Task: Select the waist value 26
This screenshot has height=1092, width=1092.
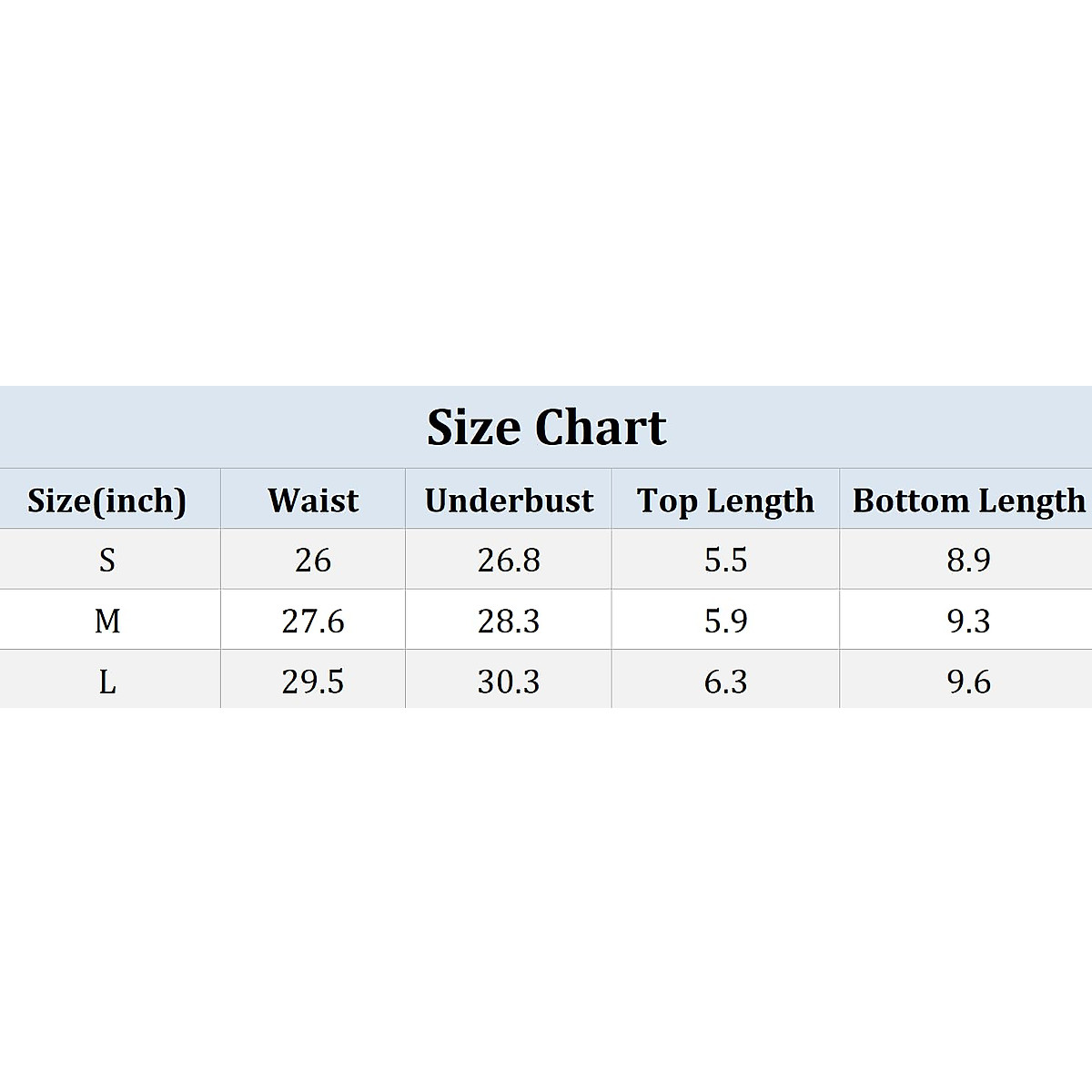Action: (x=313, y=560)
